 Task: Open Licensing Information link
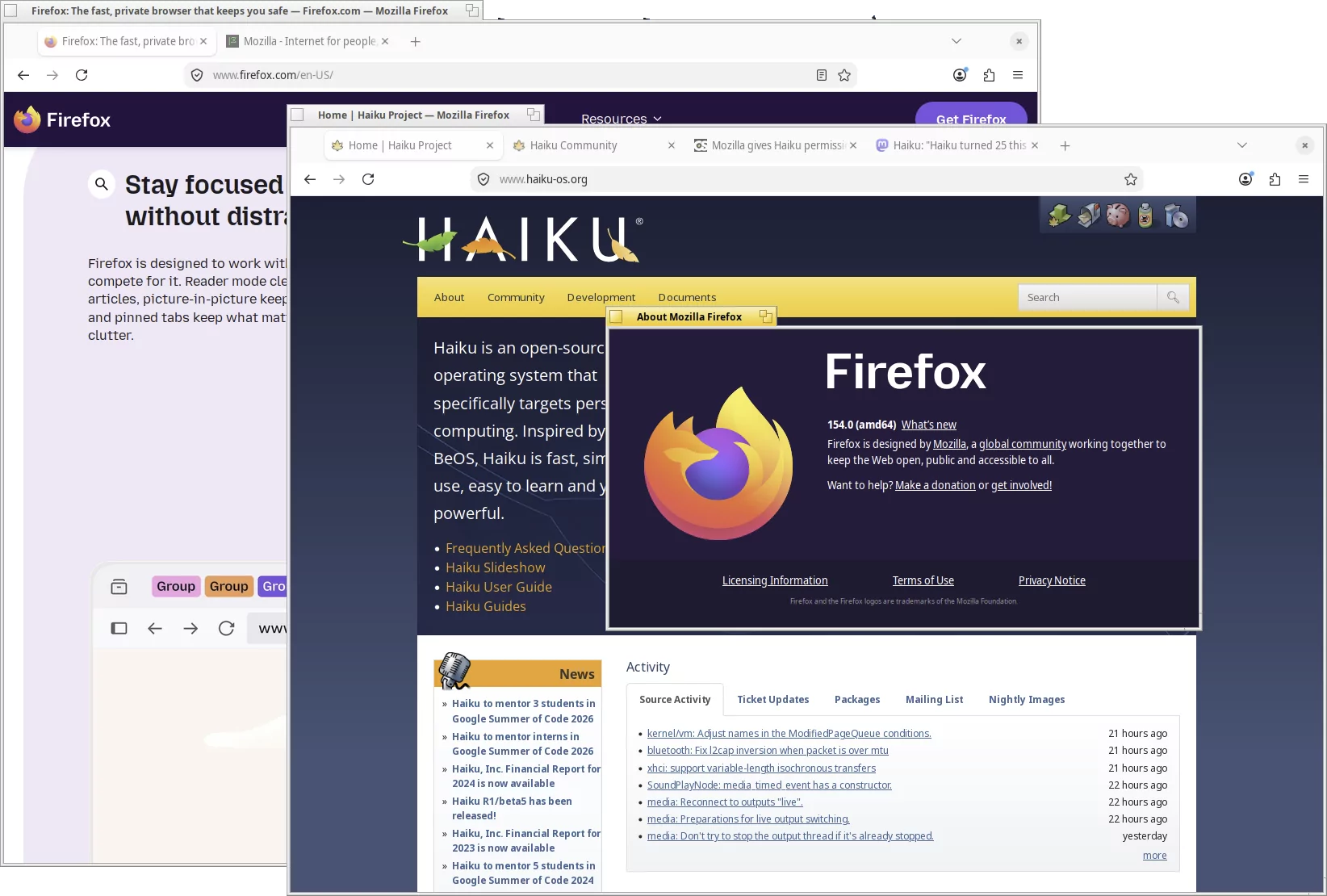775,580
